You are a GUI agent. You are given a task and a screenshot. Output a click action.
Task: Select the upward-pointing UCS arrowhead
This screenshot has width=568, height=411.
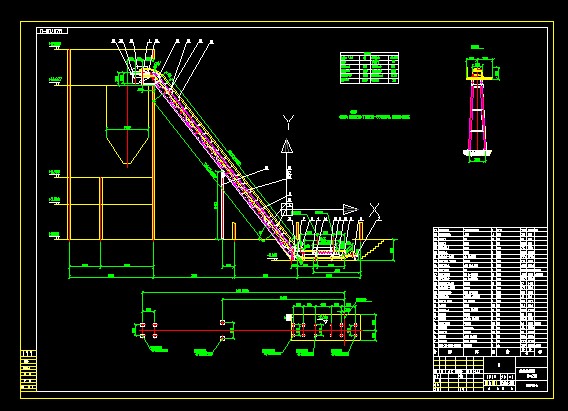pos(287,145)
